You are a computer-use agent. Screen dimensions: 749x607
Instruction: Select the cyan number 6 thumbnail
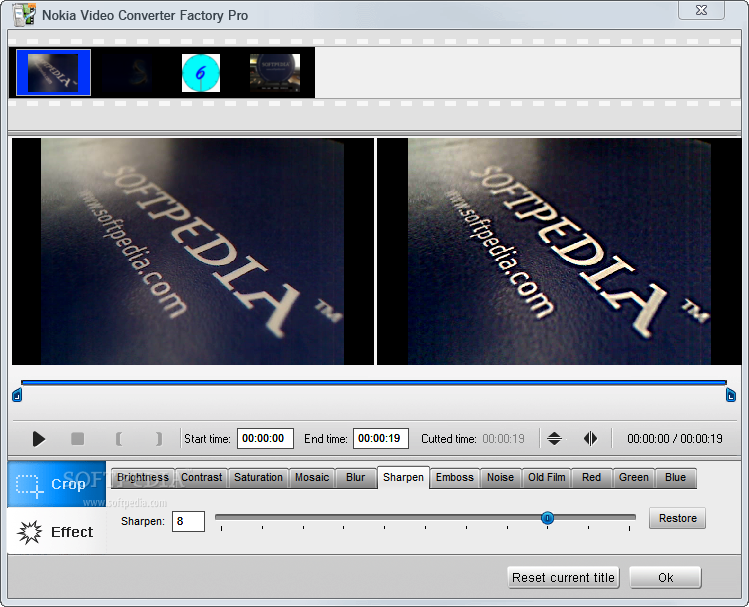(x=201, y=73)
